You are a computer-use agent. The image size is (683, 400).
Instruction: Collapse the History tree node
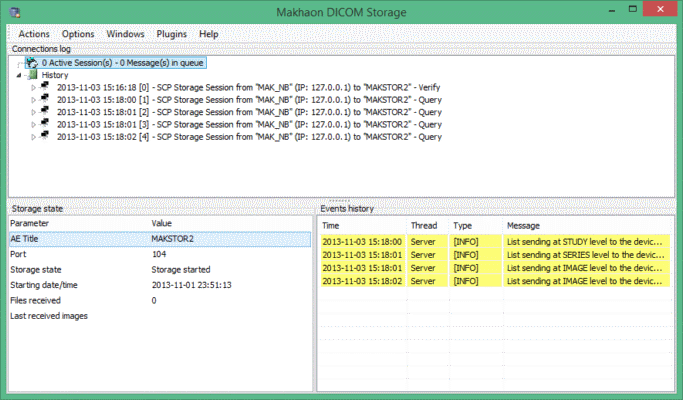[x=20, y=75]
